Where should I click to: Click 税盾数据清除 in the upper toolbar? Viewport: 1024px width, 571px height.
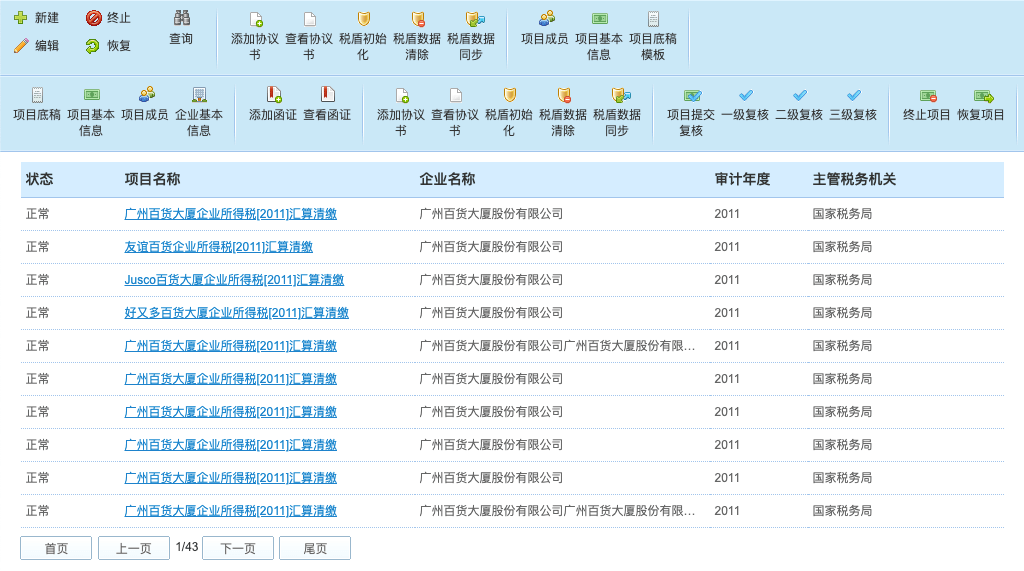(417, 37)
